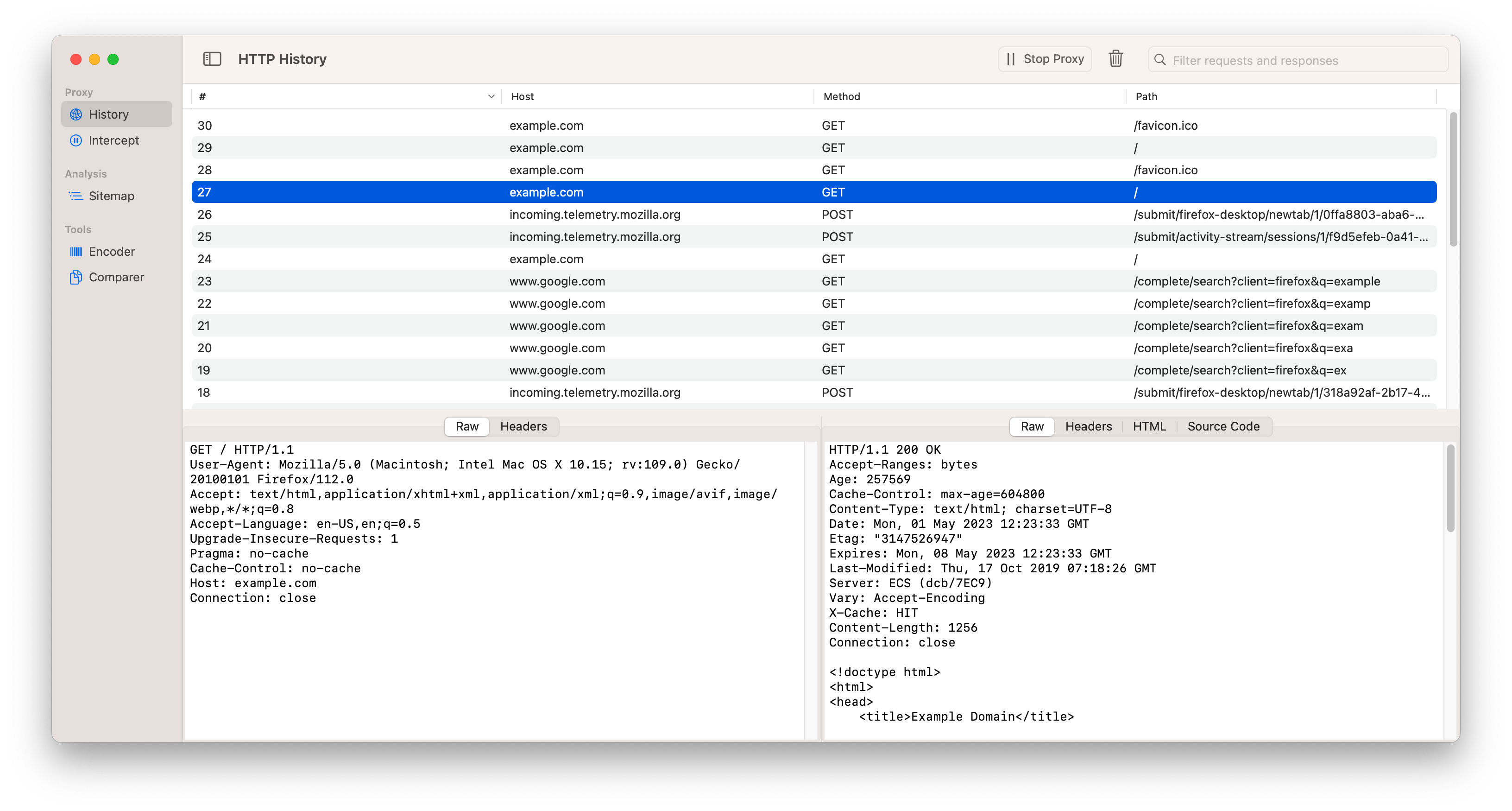Image resolution: width=1512 pixels, height=811 pixels.
Task: Click the Encoder barcode icon
Action: 76,252
